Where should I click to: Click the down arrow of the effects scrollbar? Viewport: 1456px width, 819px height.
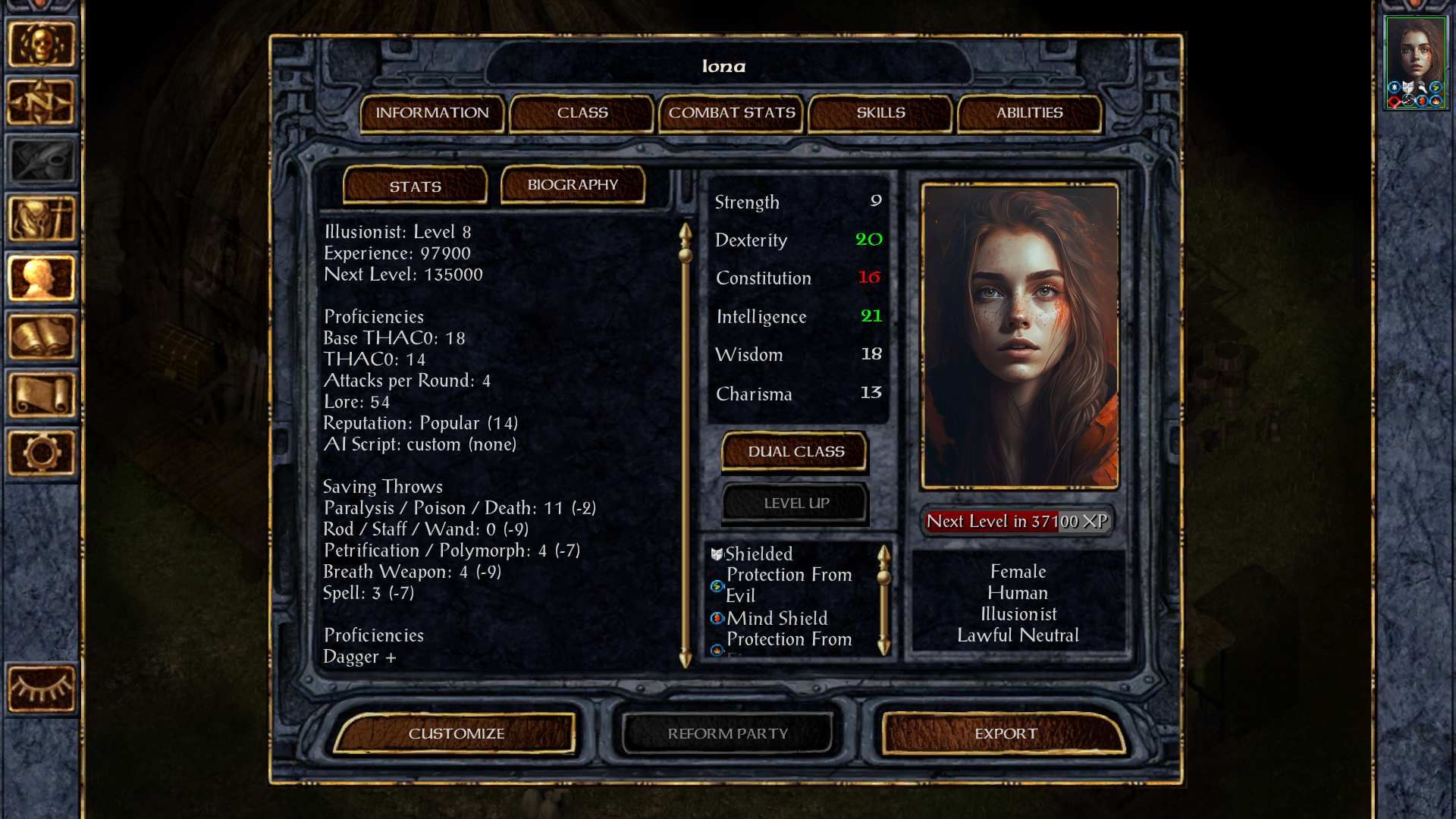(x=884, y=646)
